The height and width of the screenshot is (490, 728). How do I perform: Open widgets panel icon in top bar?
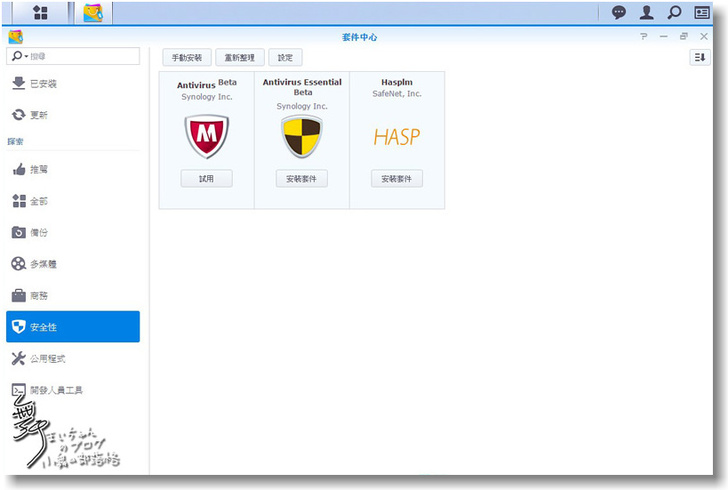point(702,13)
